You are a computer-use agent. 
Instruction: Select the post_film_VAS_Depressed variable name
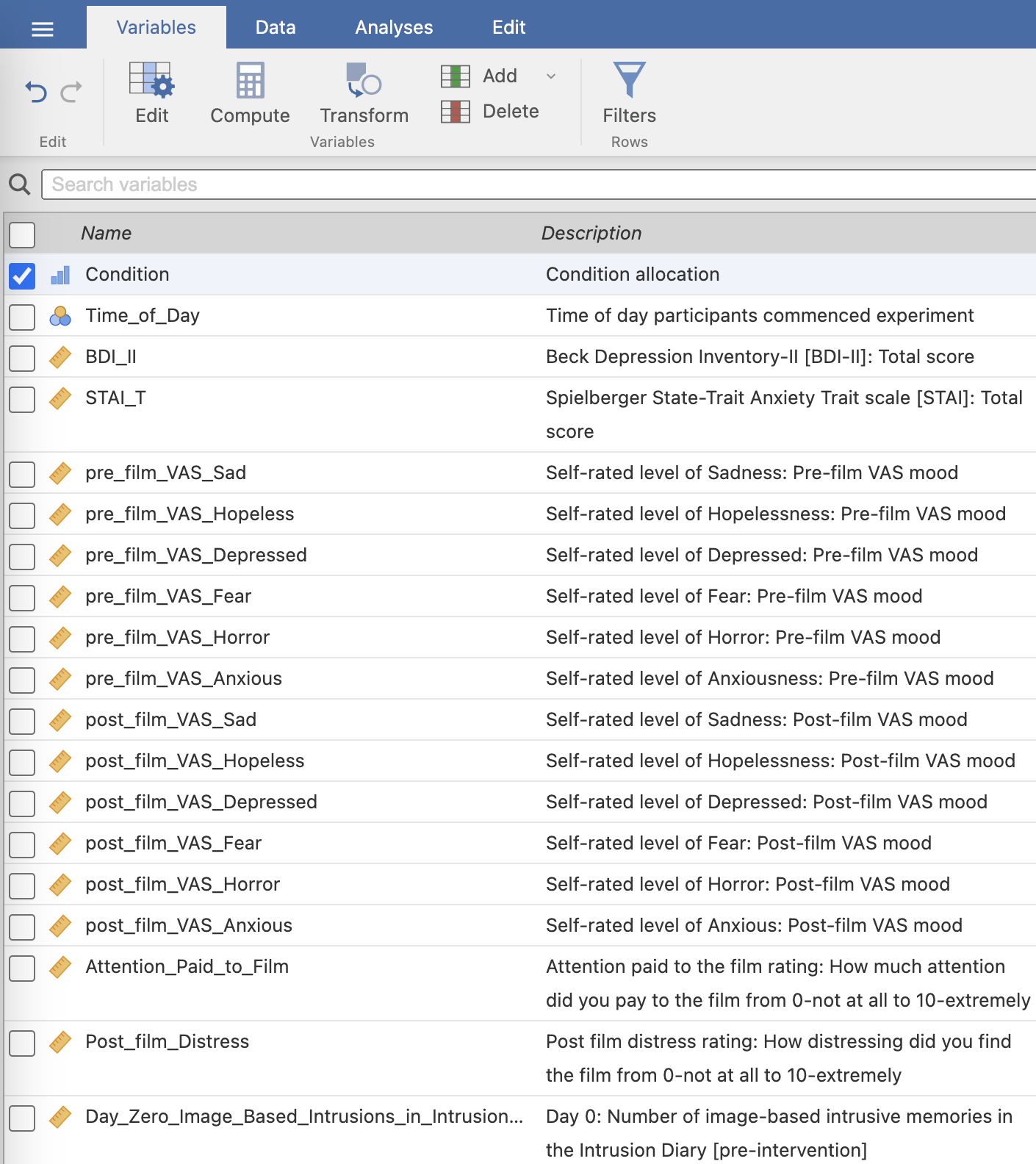(201, 802)
